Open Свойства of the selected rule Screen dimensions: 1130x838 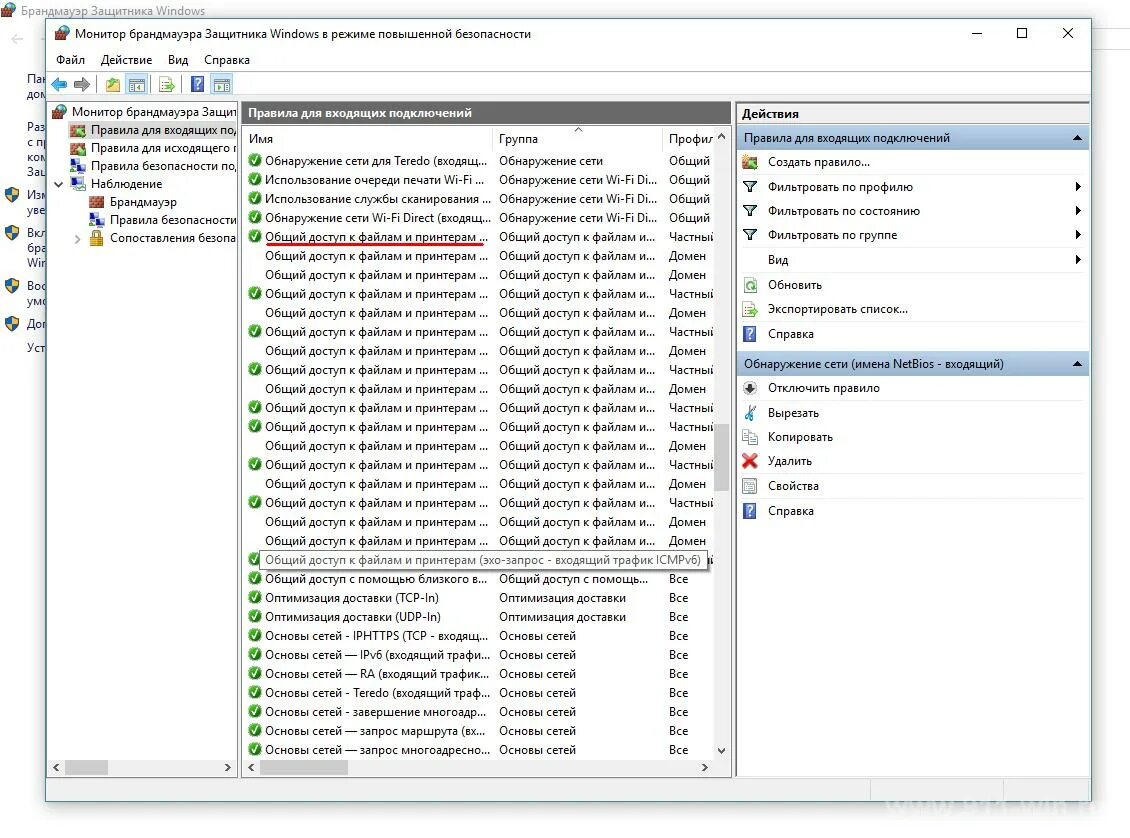click(x=793, y=486)
